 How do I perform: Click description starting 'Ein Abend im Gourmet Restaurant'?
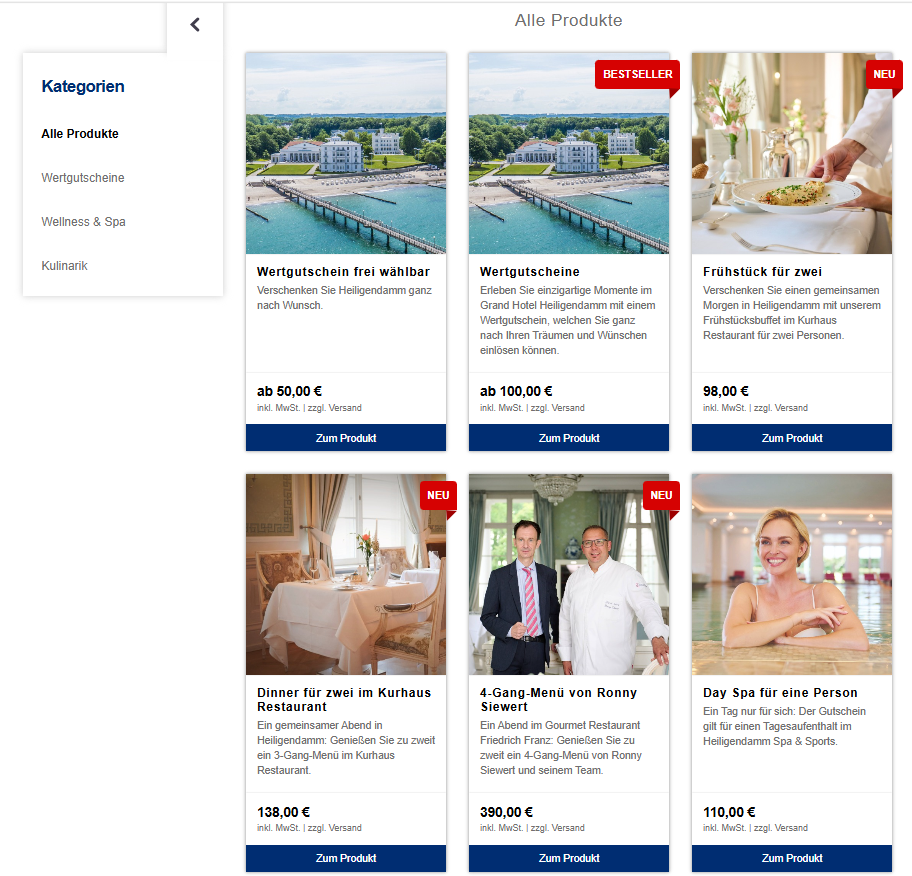[561, 748]
